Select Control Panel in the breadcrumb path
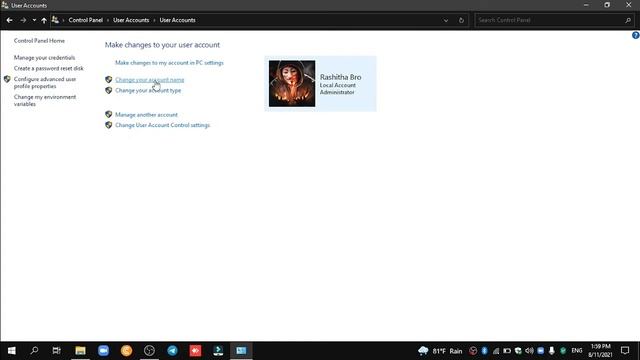Image resolution: width=640 pixels, height=360 pixels. [85, 20]
